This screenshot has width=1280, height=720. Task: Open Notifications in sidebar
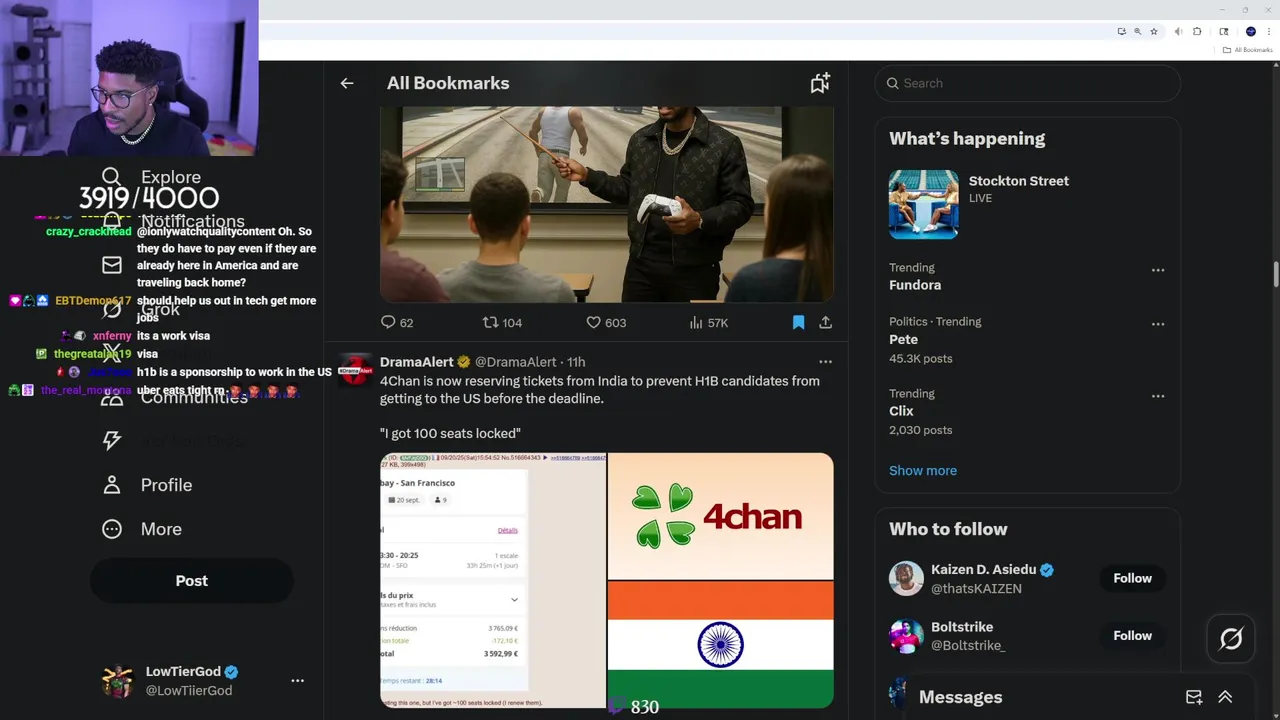click(192, 222)
